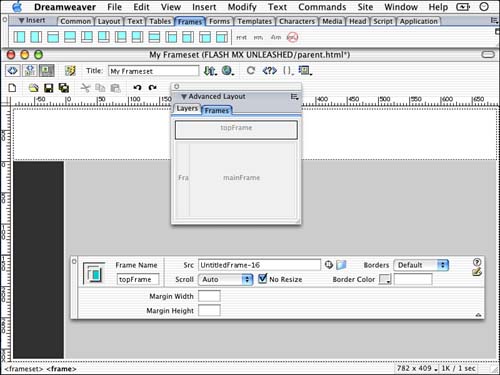This screenshot has width=500, height=375.
Task: Browse for Src file with folder icon
Action: point(341,265)
